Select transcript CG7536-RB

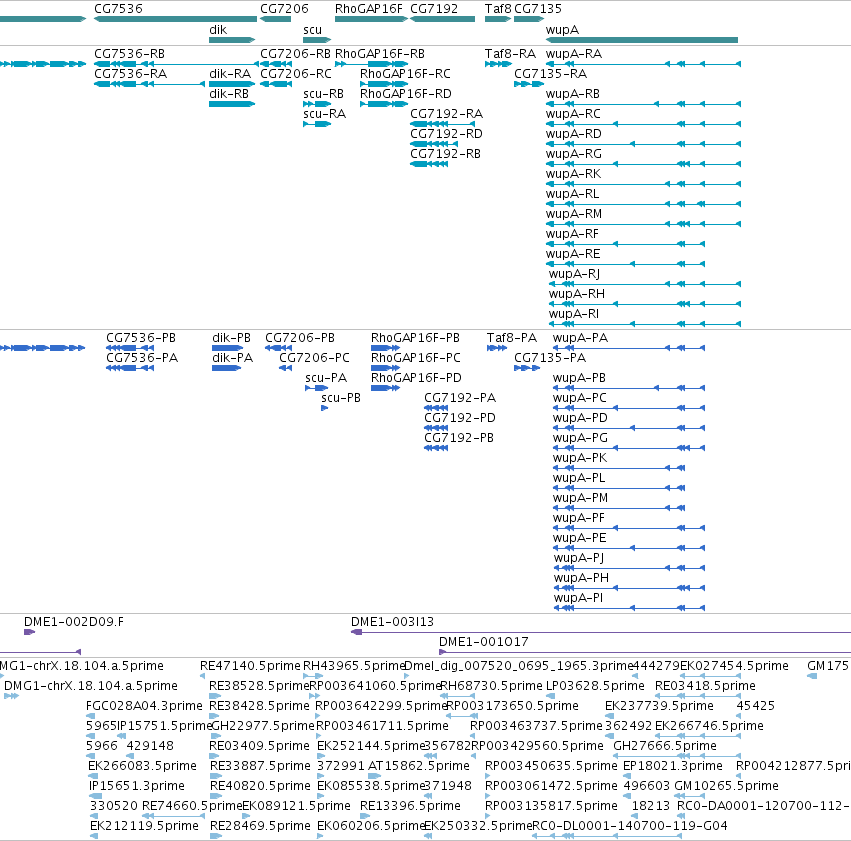pos(129,54)
